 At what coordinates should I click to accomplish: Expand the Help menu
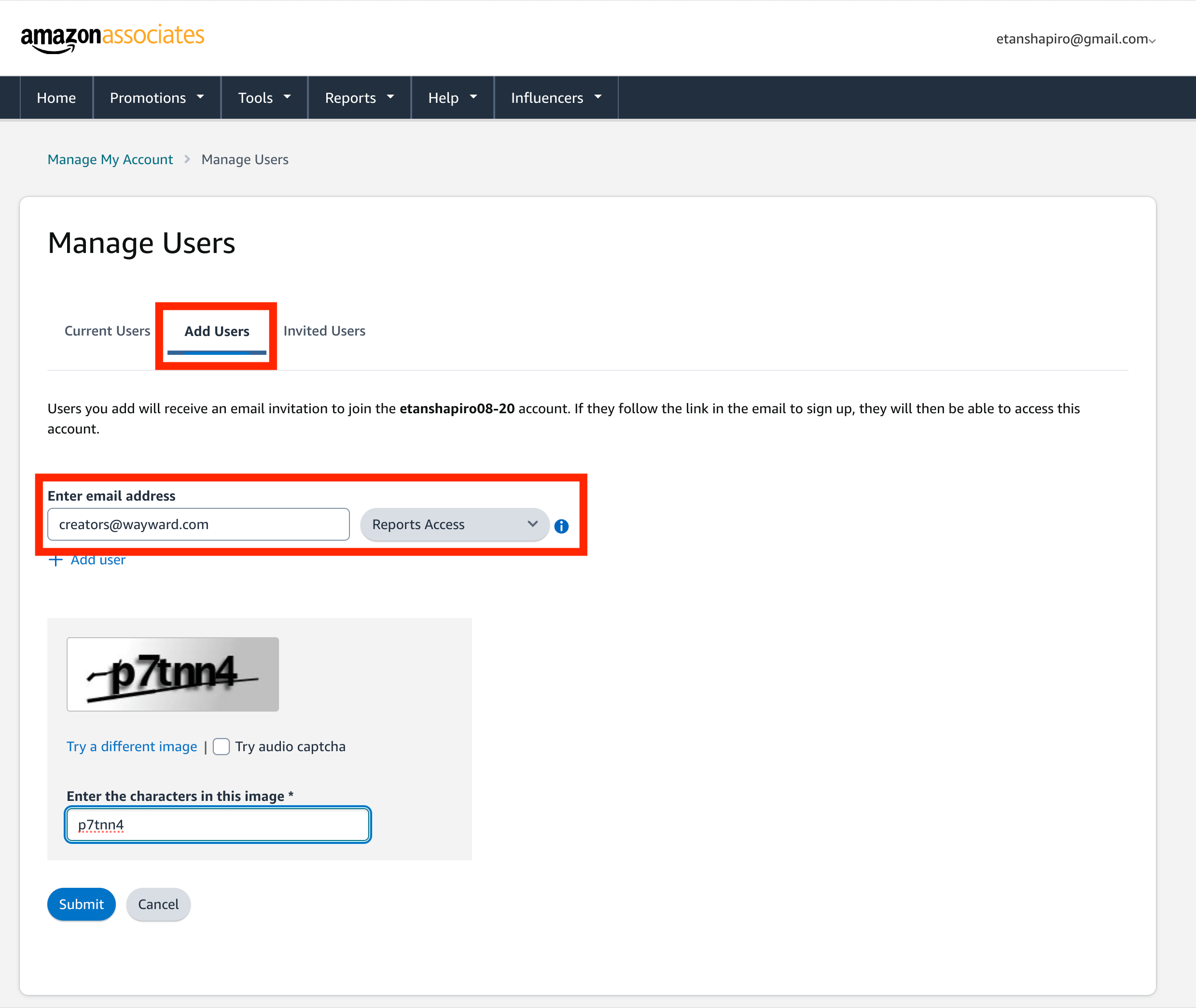pyautogui.click(x=452, y=98)
